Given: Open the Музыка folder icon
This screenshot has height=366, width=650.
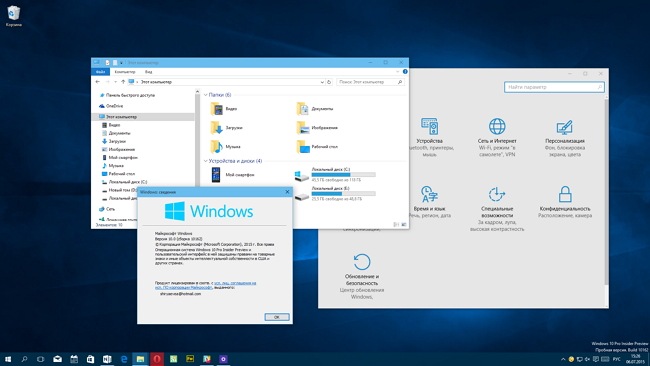Looking at the screenshot, I should click(217, 147).
